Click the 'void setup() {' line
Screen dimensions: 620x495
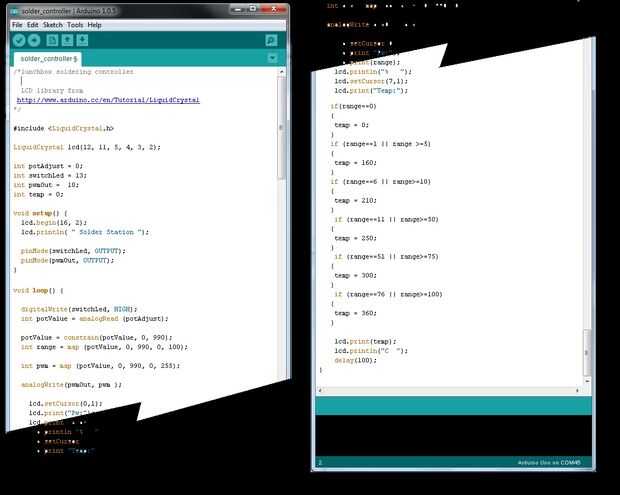click(x=40, y=213)
